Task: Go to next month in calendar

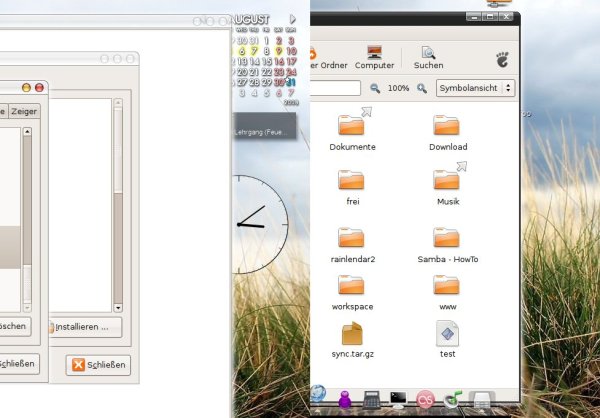Action: [293, 19]
